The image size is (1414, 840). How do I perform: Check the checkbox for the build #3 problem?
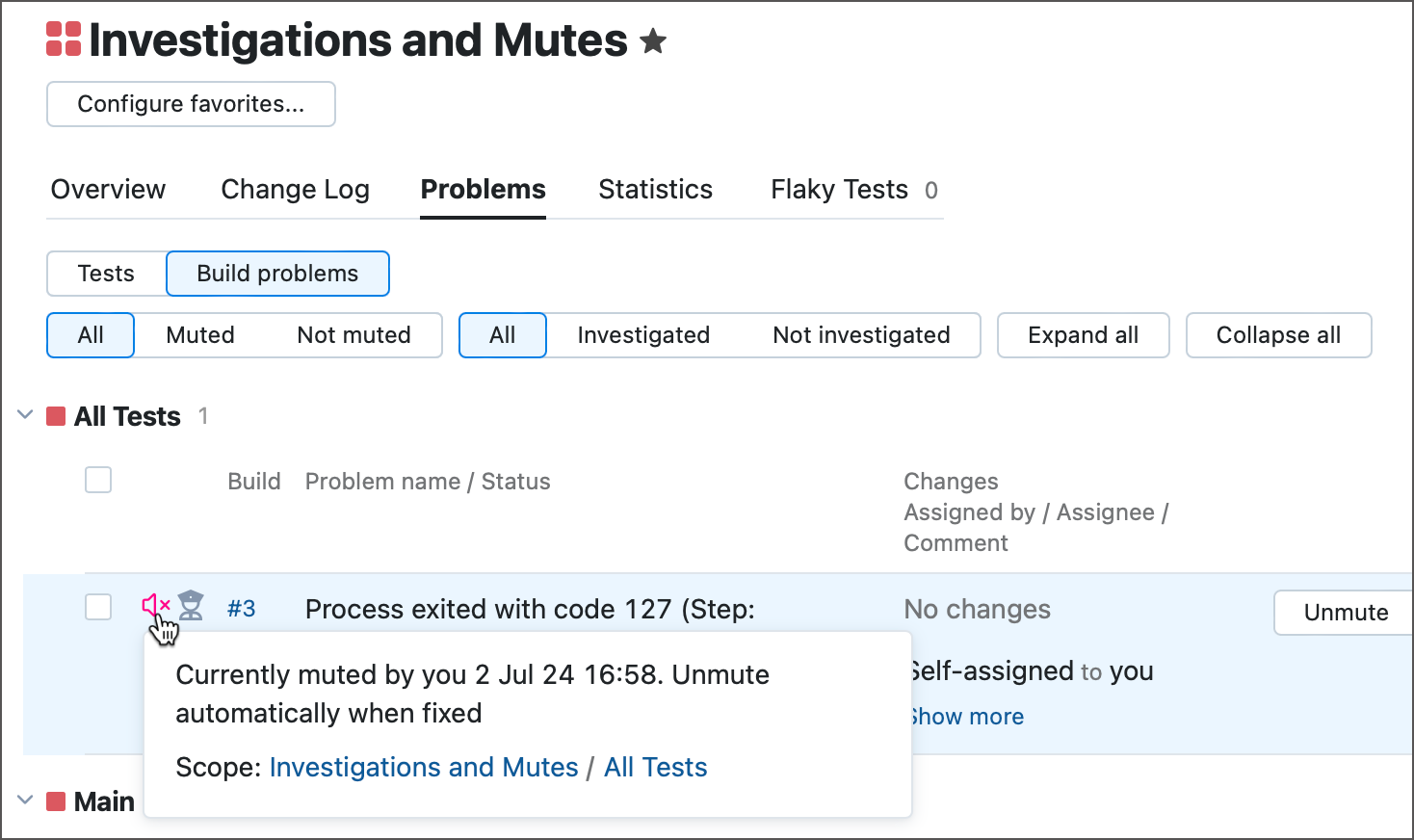98,607
